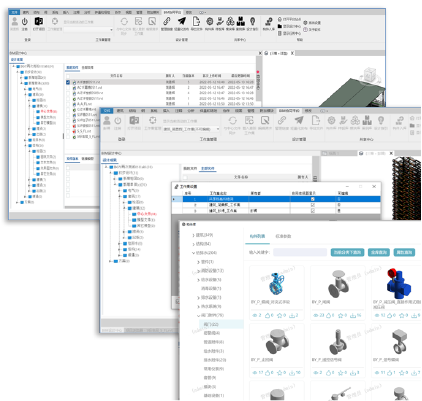
Task: Click the paper-plane send icon in the back ribbon
Action: (x=181, y=21)
